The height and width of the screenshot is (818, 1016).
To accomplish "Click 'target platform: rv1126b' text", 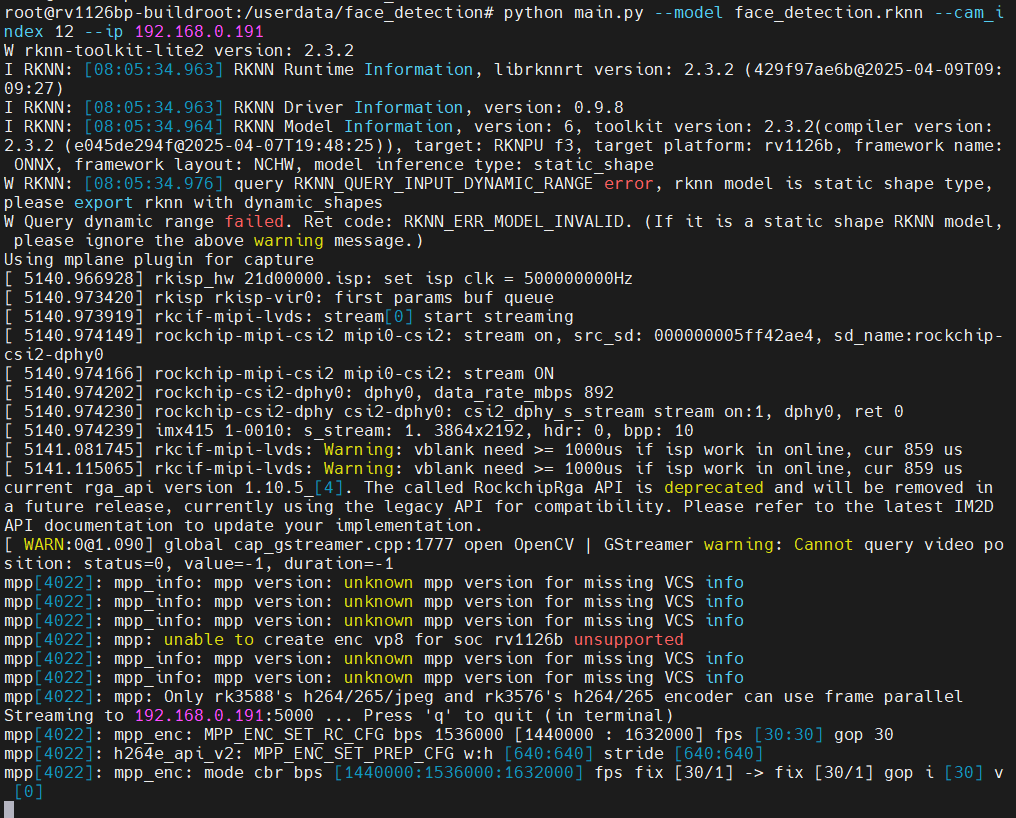I will [714, 146].
